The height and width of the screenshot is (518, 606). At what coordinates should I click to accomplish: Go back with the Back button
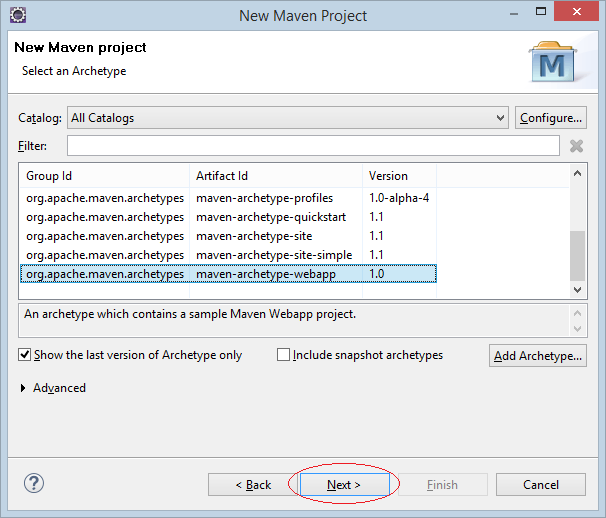[x=253, y=485]
